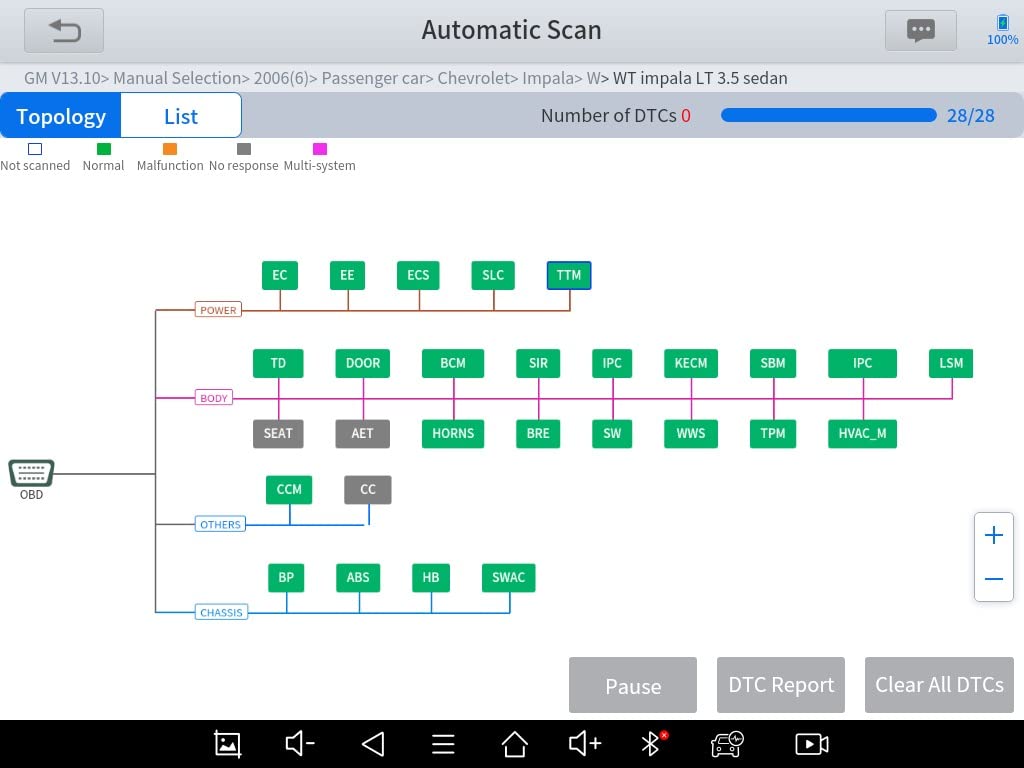Start screen recording via the video icon

point(811,743)
